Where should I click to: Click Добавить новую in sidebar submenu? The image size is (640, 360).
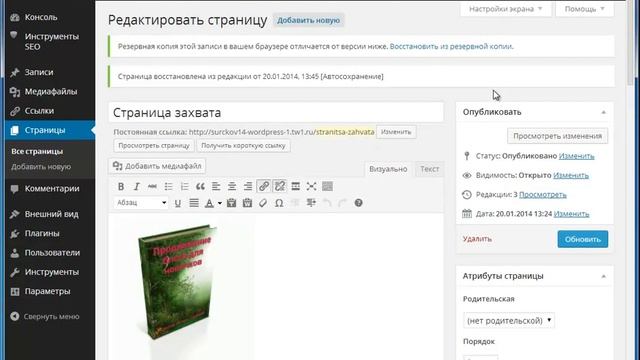41,167
